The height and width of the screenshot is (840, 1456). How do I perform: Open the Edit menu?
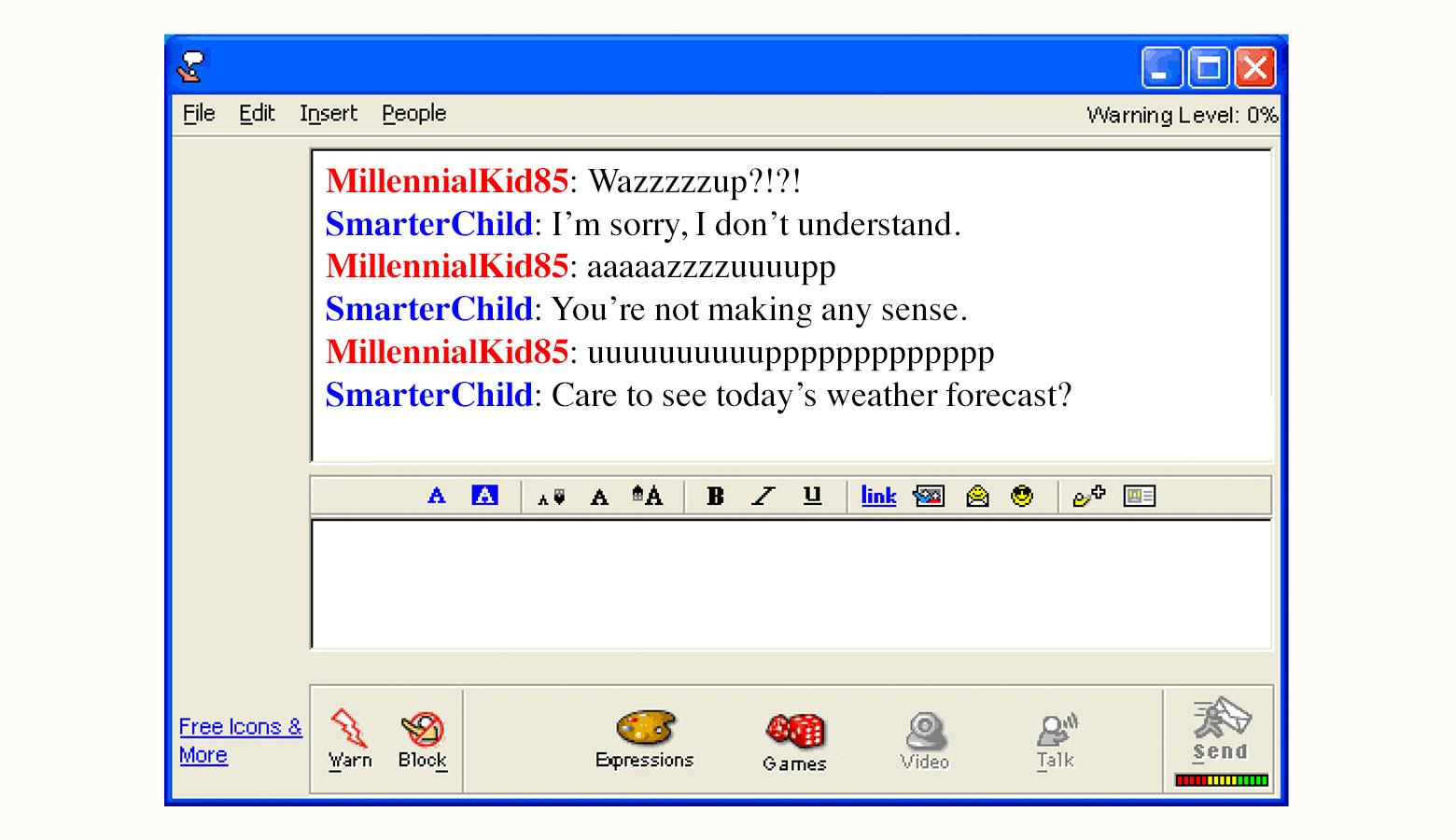(257, 114)
